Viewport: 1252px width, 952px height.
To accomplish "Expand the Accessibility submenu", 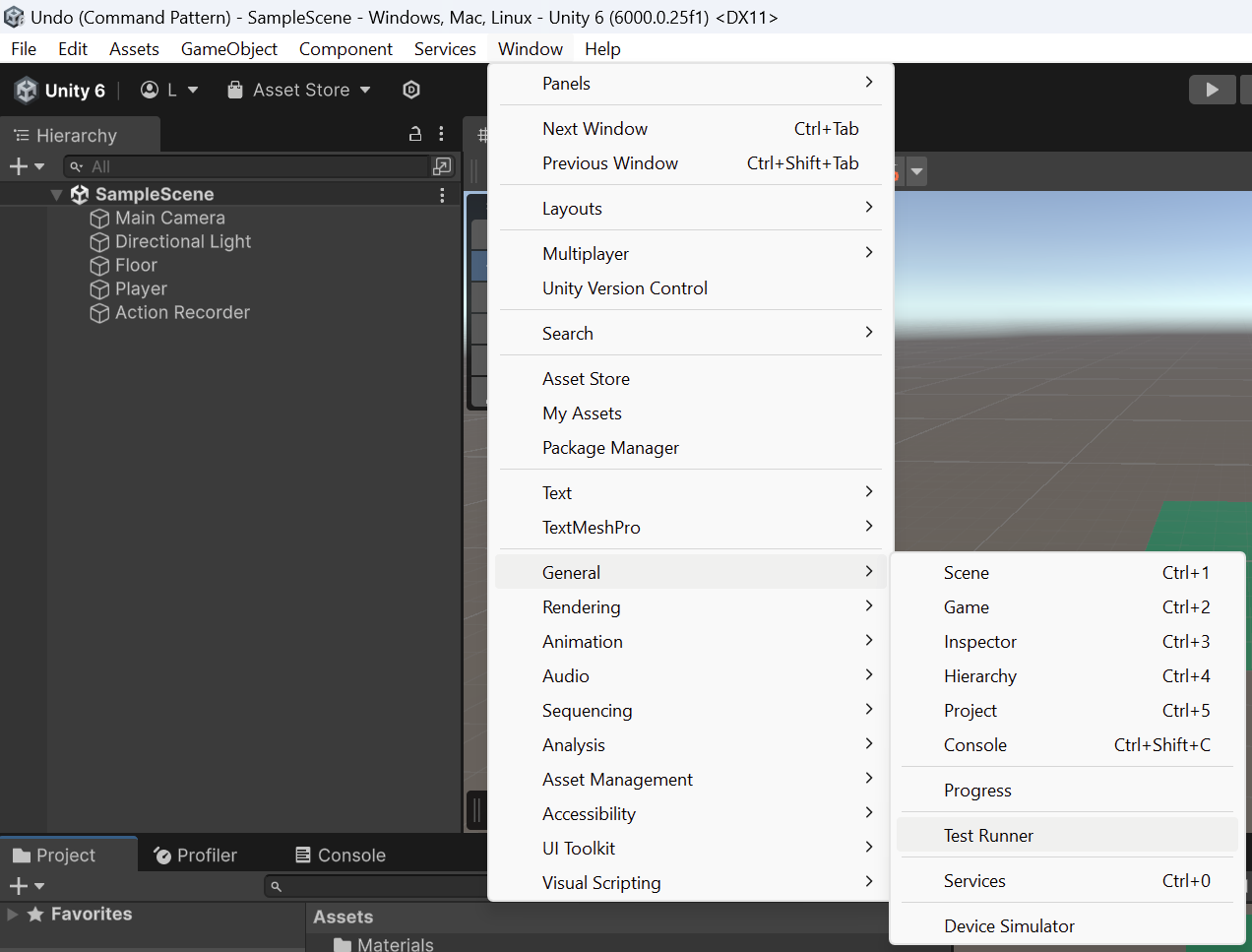I will [x=691, y=814].
